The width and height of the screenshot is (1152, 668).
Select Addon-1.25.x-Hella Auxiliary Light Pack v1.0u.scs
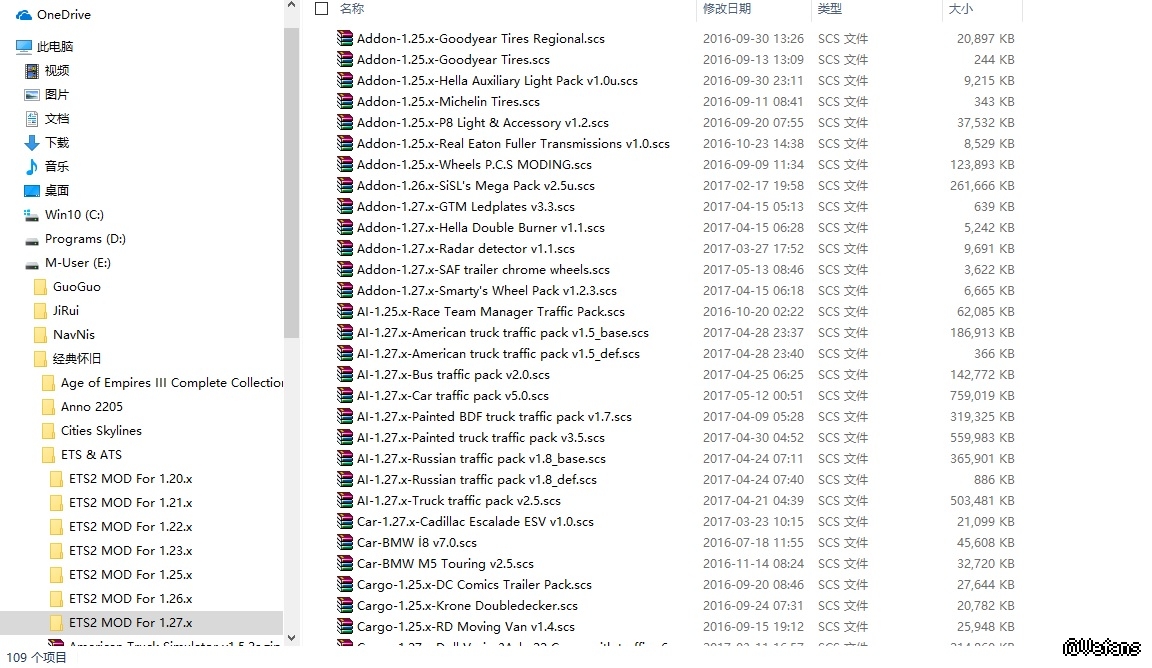point(497,81)
